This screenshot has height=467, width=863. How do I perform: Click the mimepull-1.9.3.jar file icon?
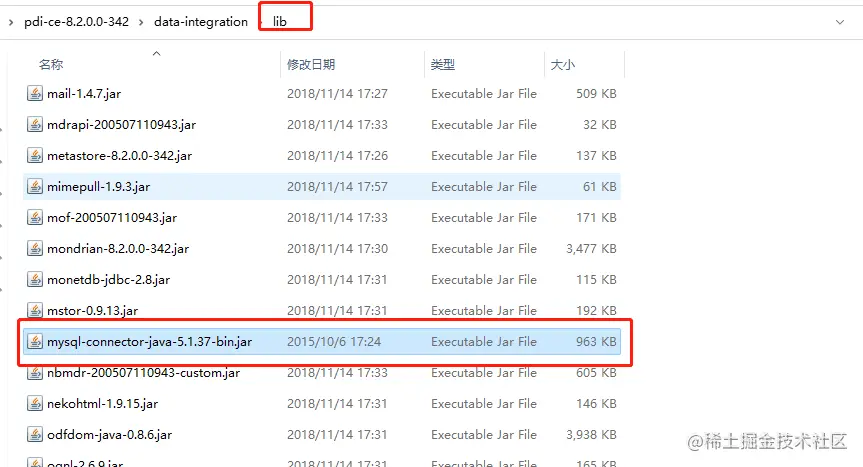click(x=35, y=186)
